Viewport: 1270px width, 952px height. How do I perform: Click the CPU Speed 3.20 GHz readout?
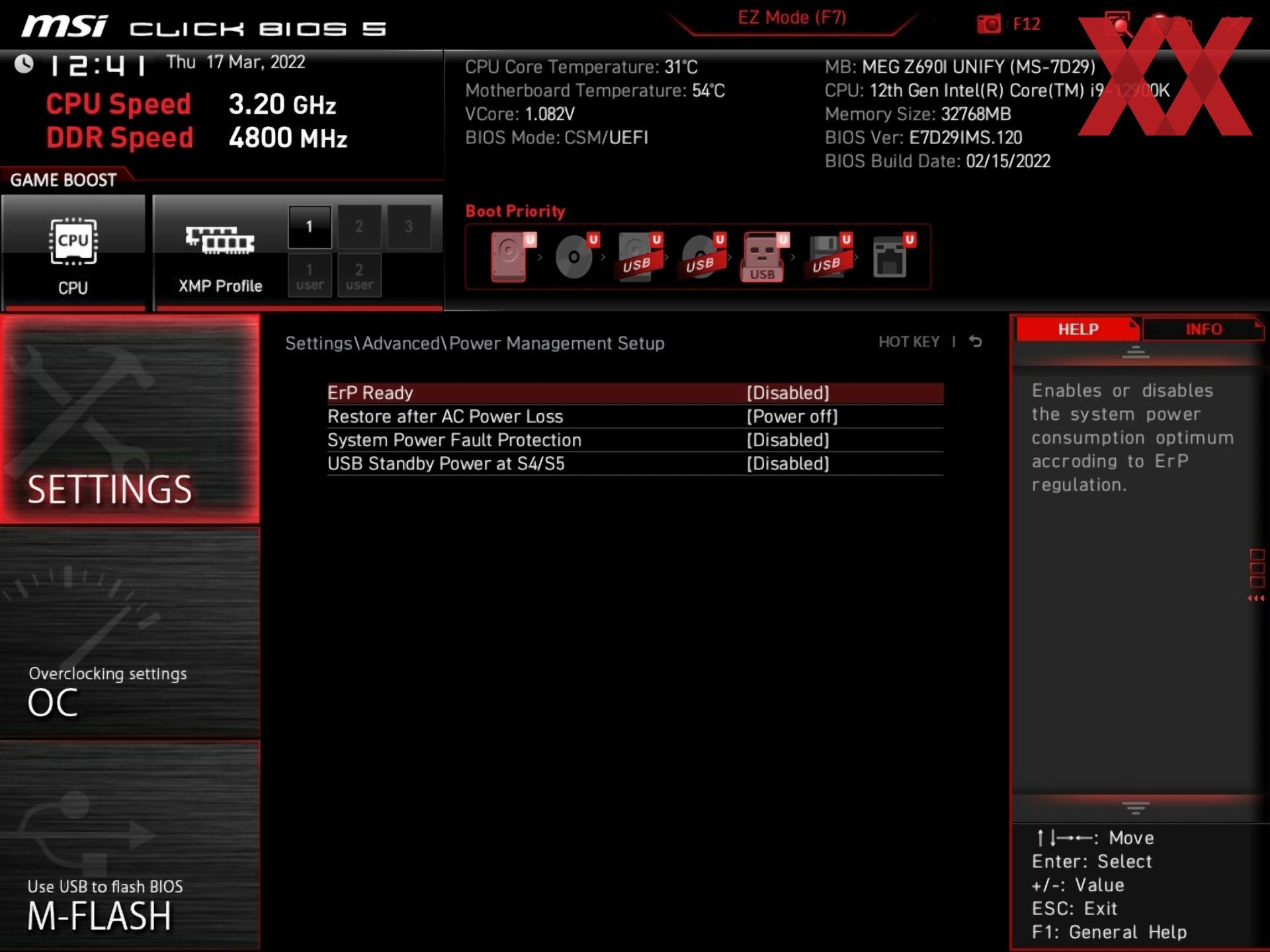[x=190, y=104]
